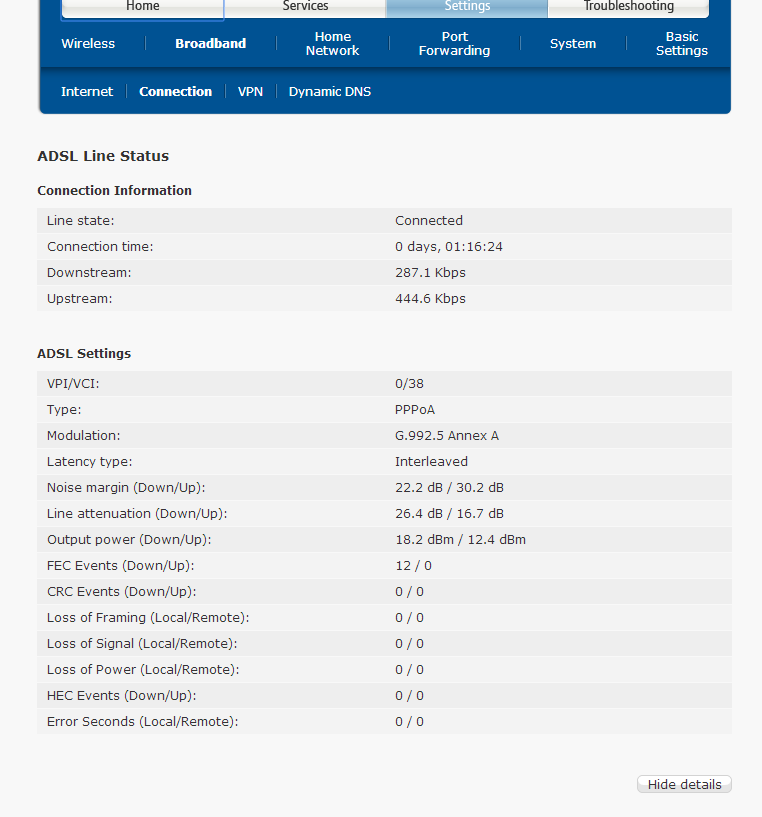Viewport: 762px width, 817px height.
Task: Select the Broadband menu item
Action: [x=211, y=44]
